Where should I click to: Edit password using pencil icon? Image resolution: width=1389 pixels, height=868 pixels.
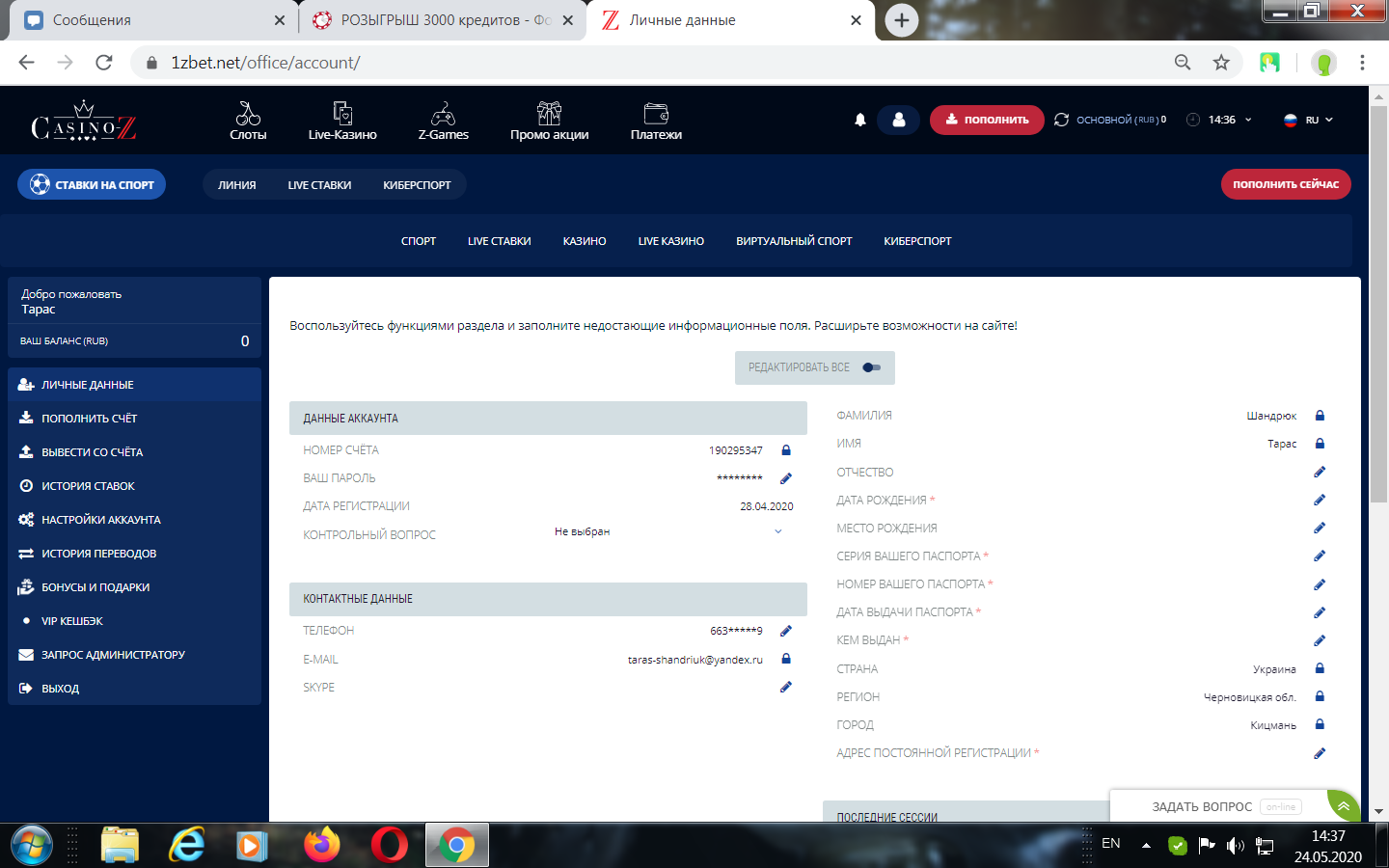click(x=786, y=478)
